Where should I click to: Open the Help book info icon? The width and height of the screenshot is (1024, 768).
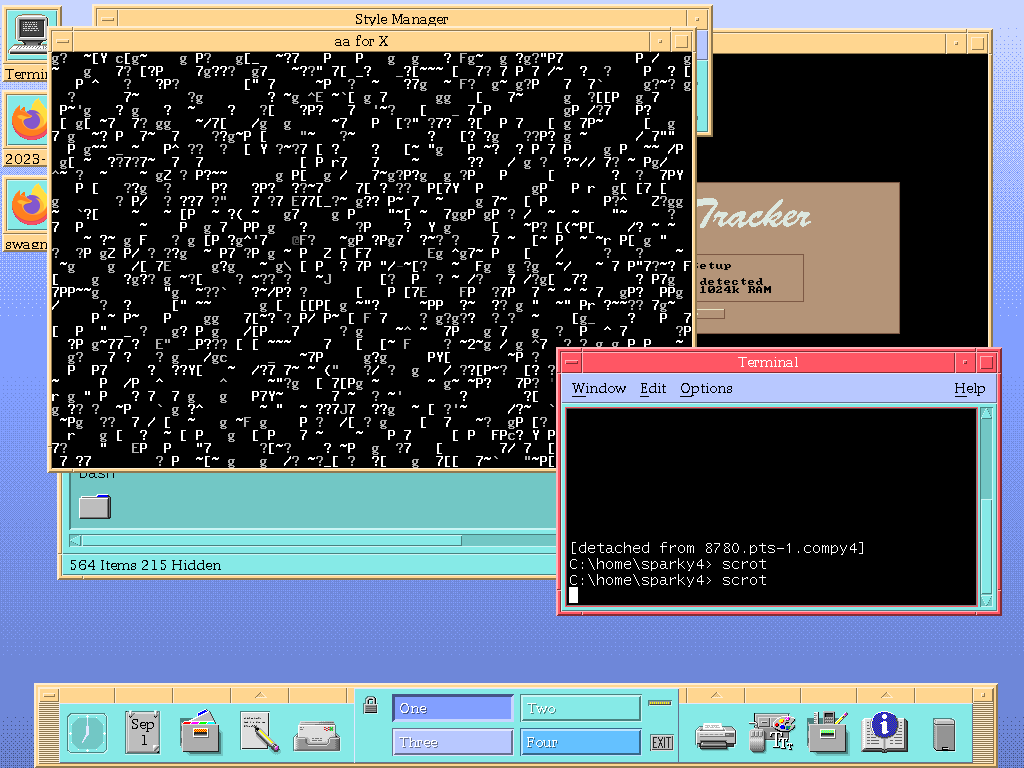click(884, 733)
